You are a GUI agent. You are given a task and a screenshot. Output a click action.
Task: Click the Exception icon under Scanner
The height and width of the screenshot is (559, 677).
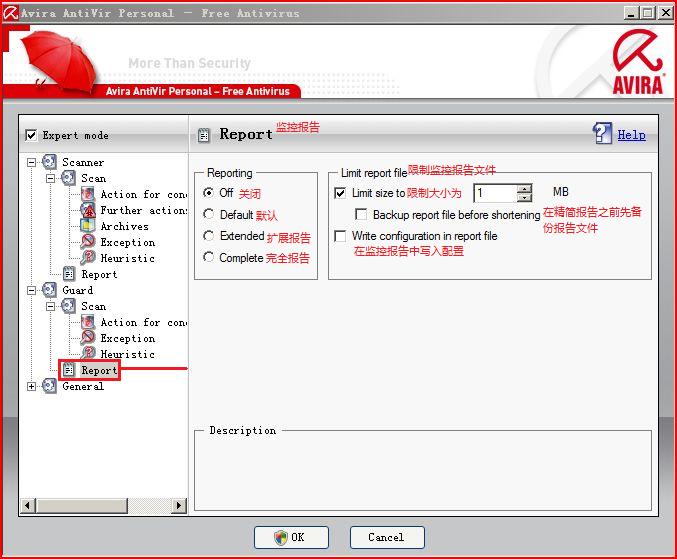pyautogui.click(x=88, y=242)
